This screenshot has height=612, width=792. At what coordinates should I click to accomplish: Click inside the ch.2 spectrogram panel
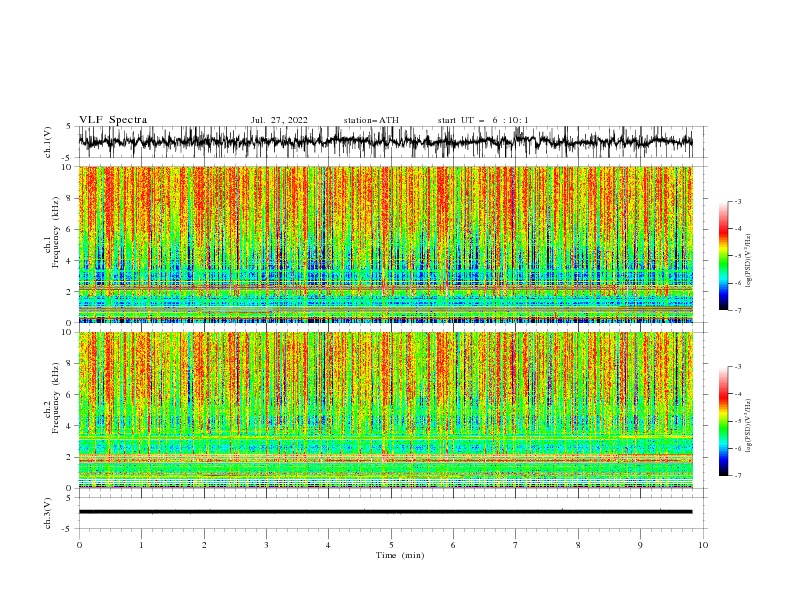[x=385, y=410]
